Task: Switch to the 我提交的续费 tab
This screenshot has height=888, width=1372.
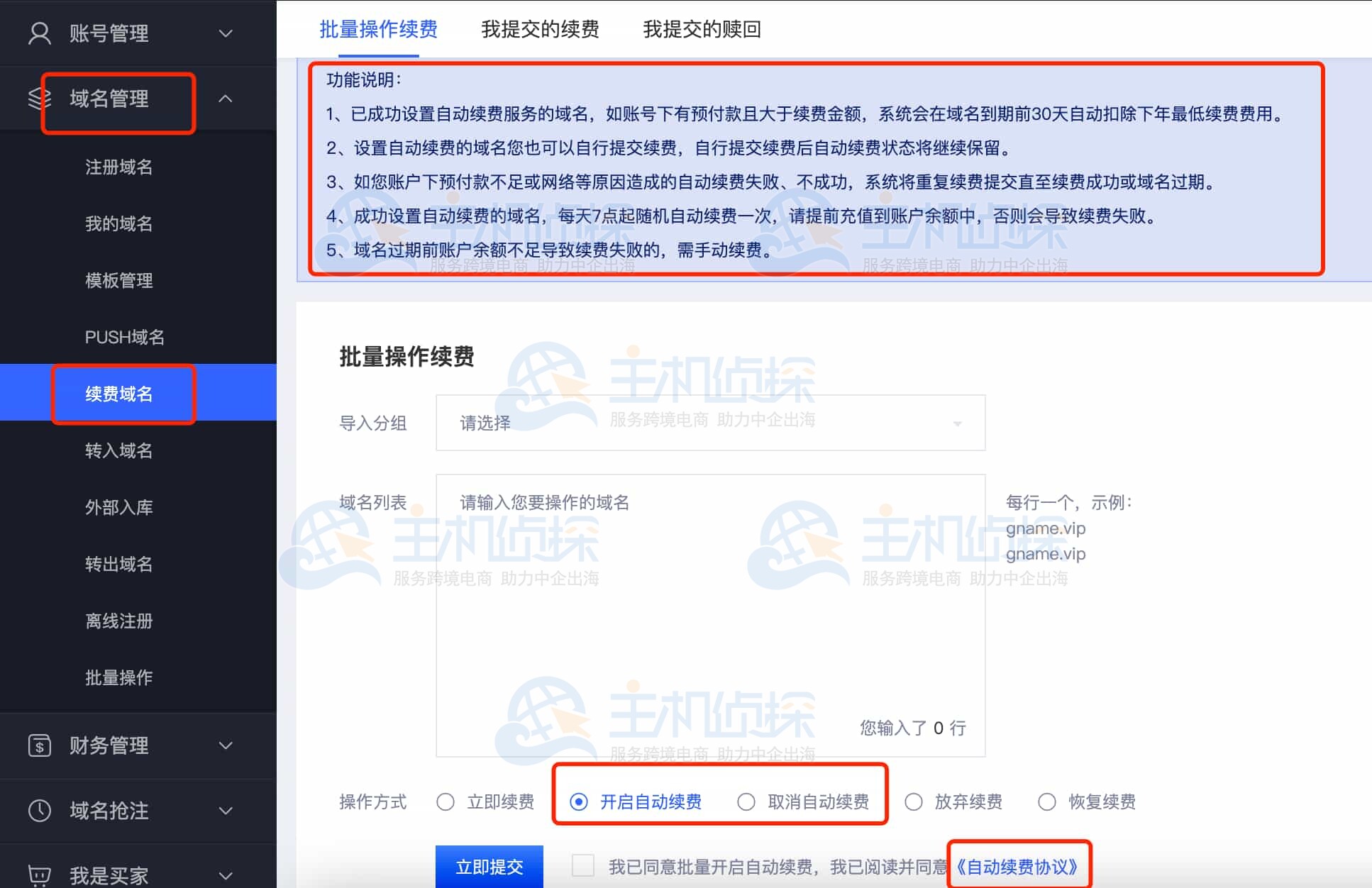Action: coord(540,29)
